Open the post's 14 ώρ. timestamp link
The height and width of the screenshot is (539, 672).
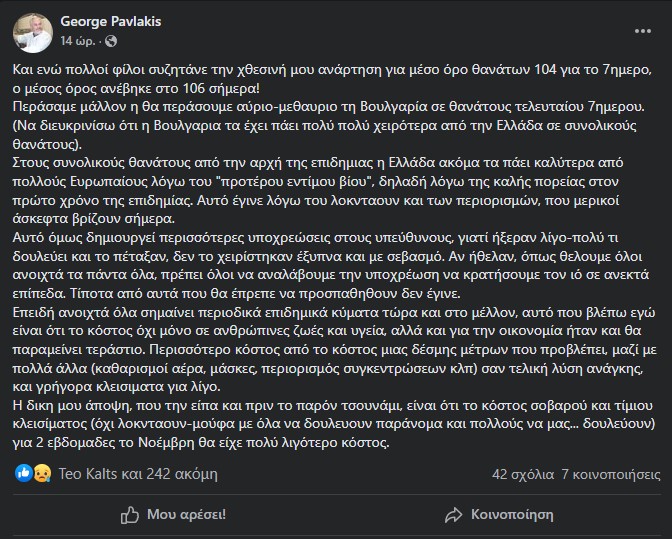(x=78, y=41)
